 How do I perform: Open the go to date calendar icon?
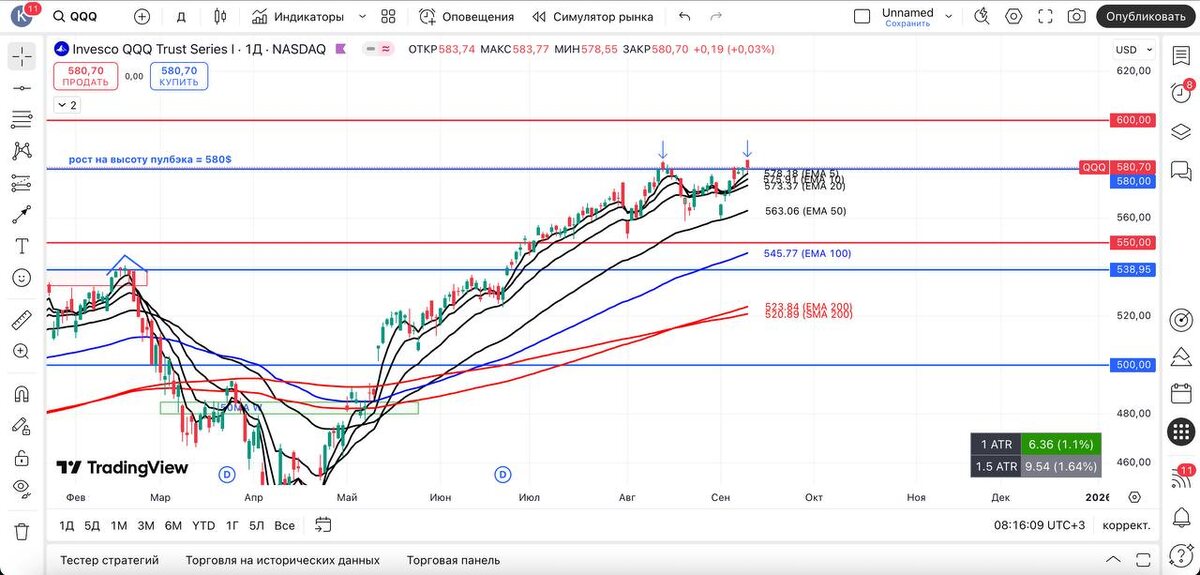323,524
